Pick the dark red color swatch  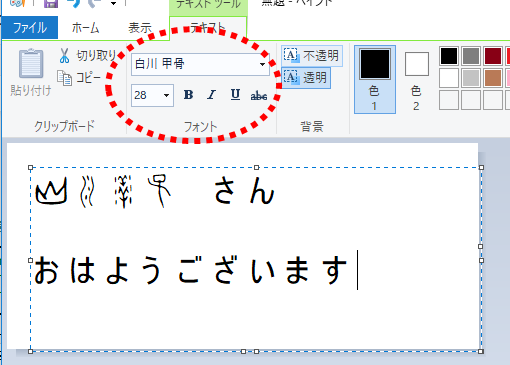493,56
